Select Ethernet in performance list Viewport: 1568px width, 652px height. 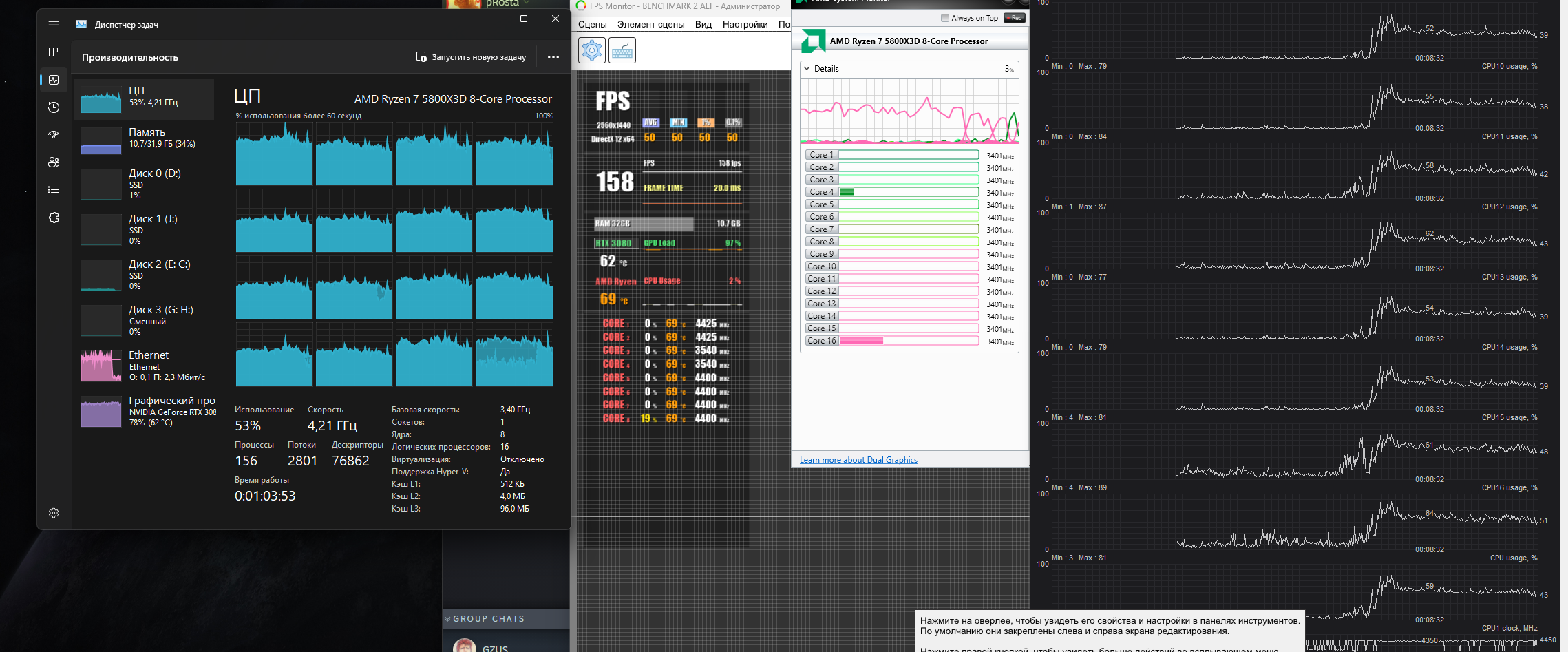(144, 366)
